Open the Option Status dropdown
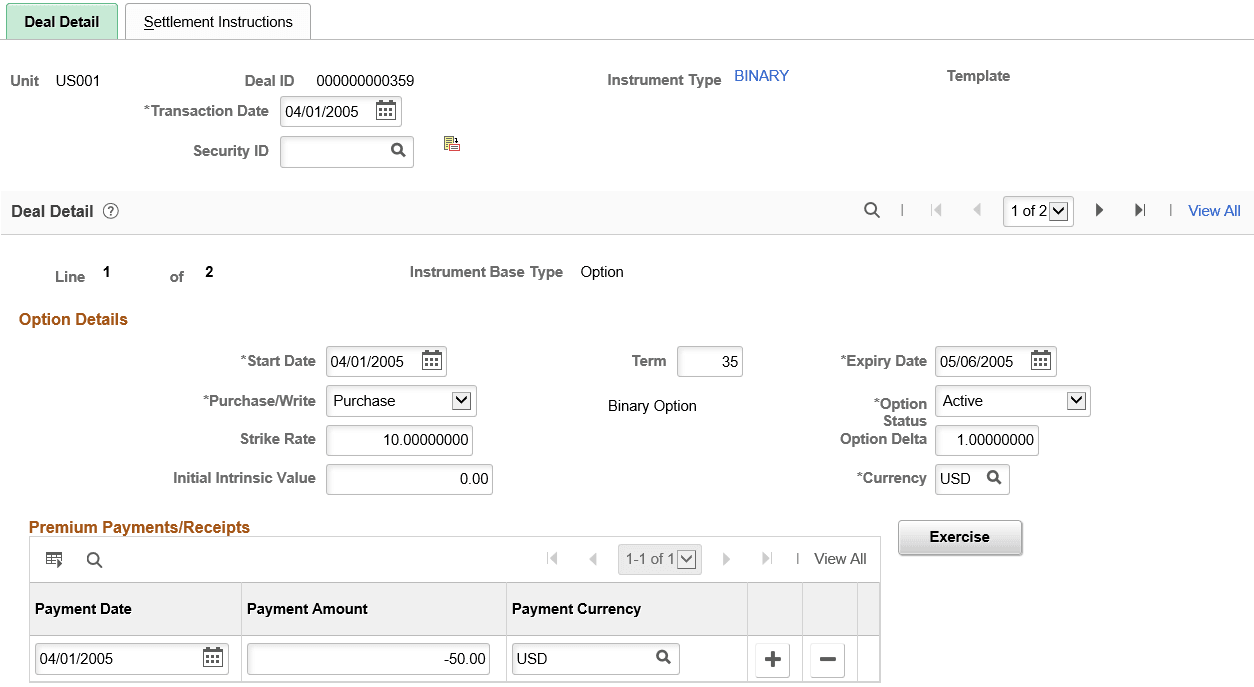The width and height of the screenshot is (1254, 687). tap(1078, 400)
